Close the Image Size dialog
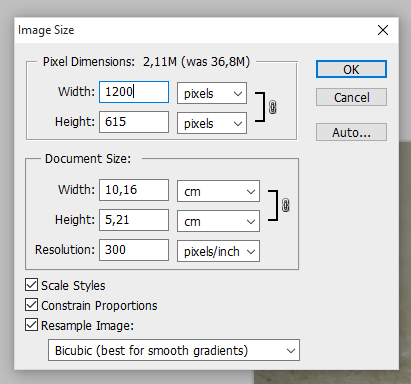Viewport: 411px width, 384px height. tap(383, 30)
